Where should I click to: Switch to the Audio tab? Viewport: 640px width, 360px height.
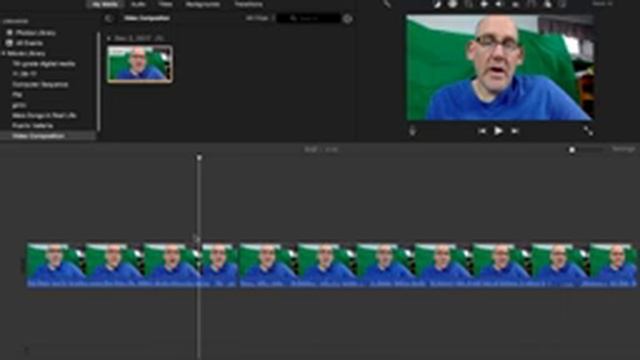click(138, 4)
